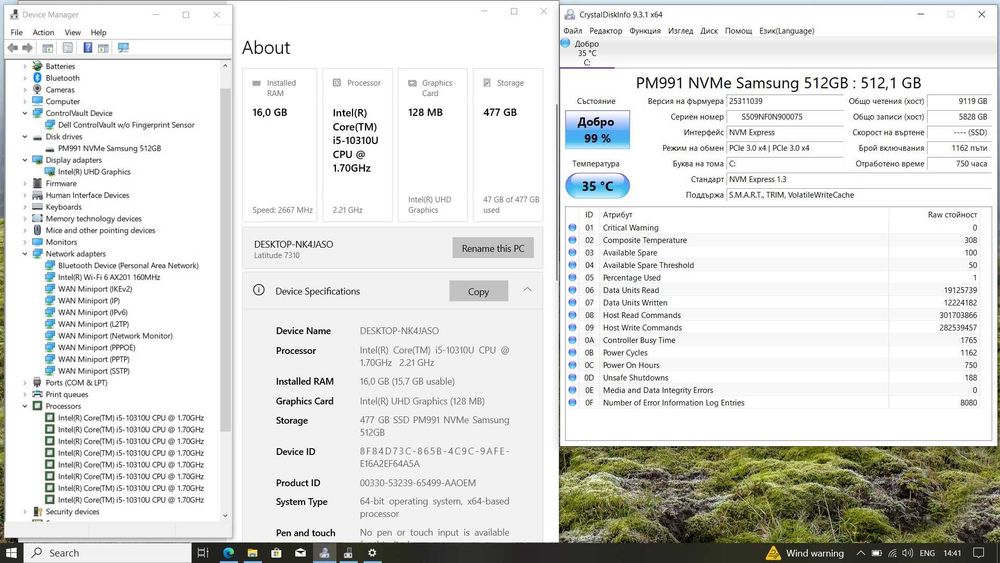Image resolution: width=1000 pixels, height=563 pixels.
Task: Click Back arrow in Device Manager toolbar
Action: pyautogui.click(x=12, y=48)
